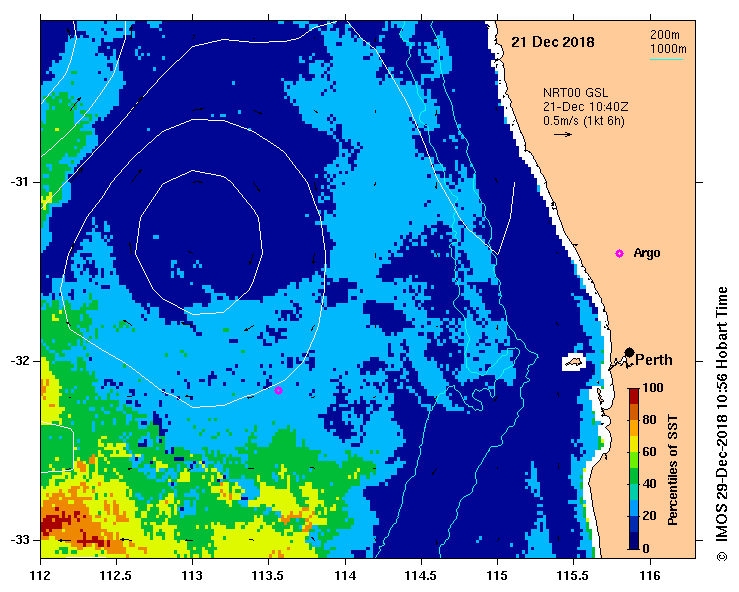Click the colorbar tick label '40'

point(649,484)
